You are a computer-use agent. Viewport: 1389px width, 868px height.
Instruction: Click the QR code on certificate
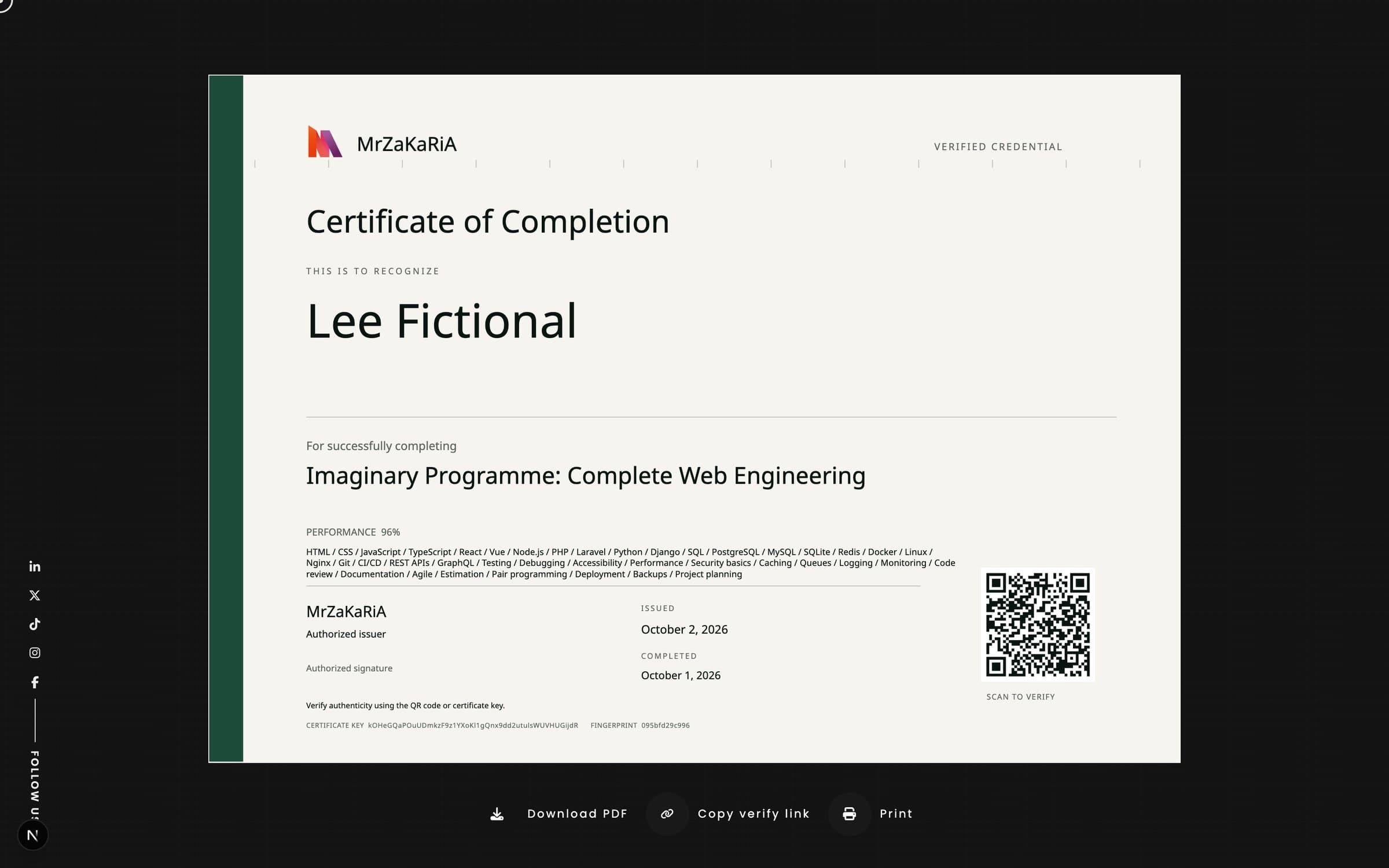[x=1038, y=624]
